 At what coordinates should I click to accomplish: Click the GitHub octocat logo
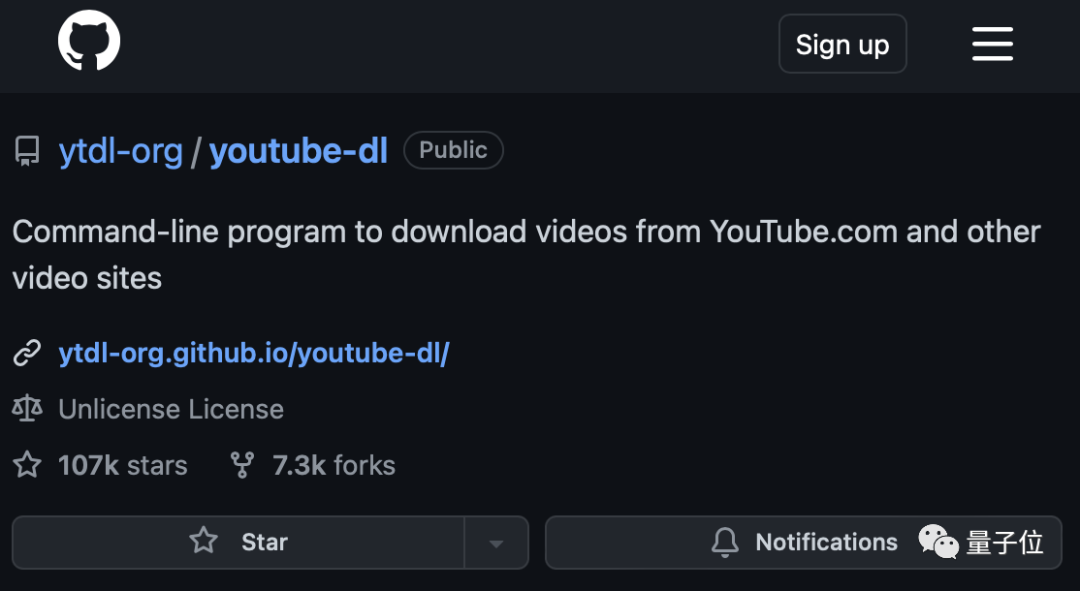point(89,40)
